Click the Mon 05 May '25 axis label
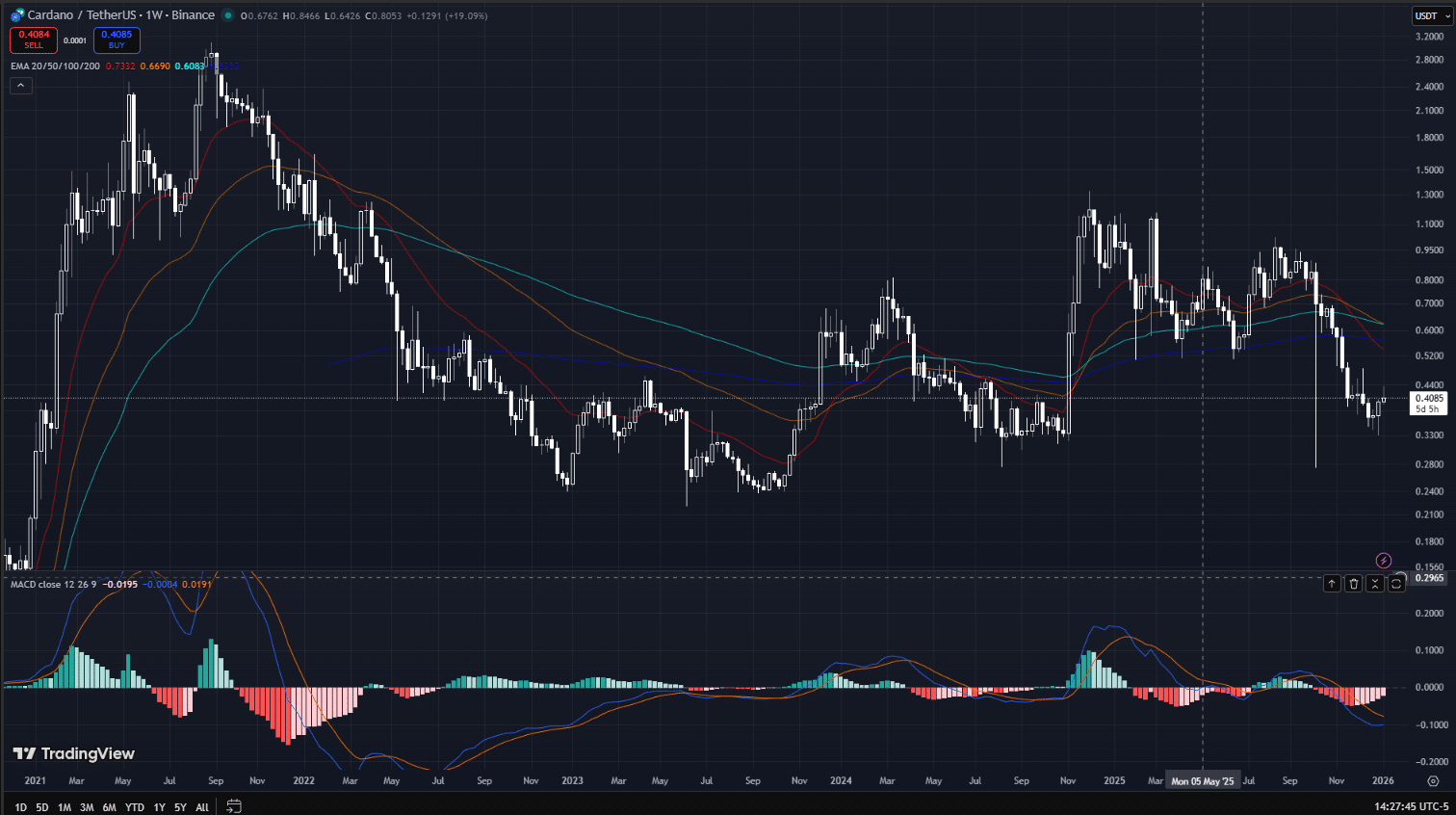The width and height of the screenshot is (1456, 815). click(1203, 780)
